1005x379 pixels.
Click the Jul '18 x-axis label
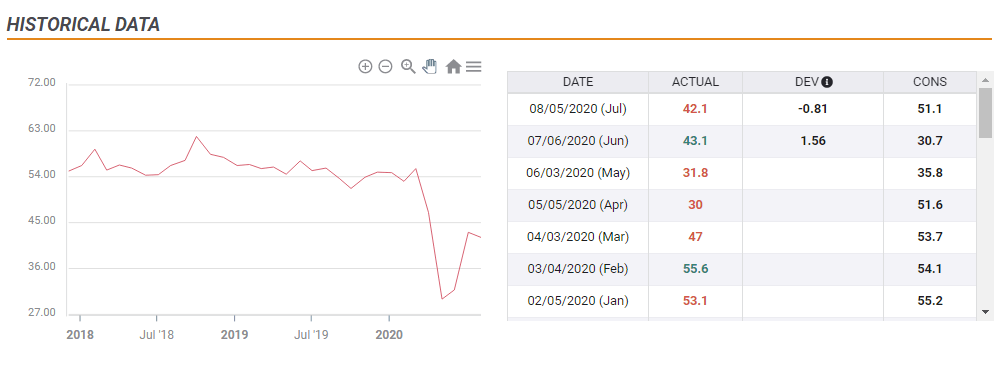156,335
